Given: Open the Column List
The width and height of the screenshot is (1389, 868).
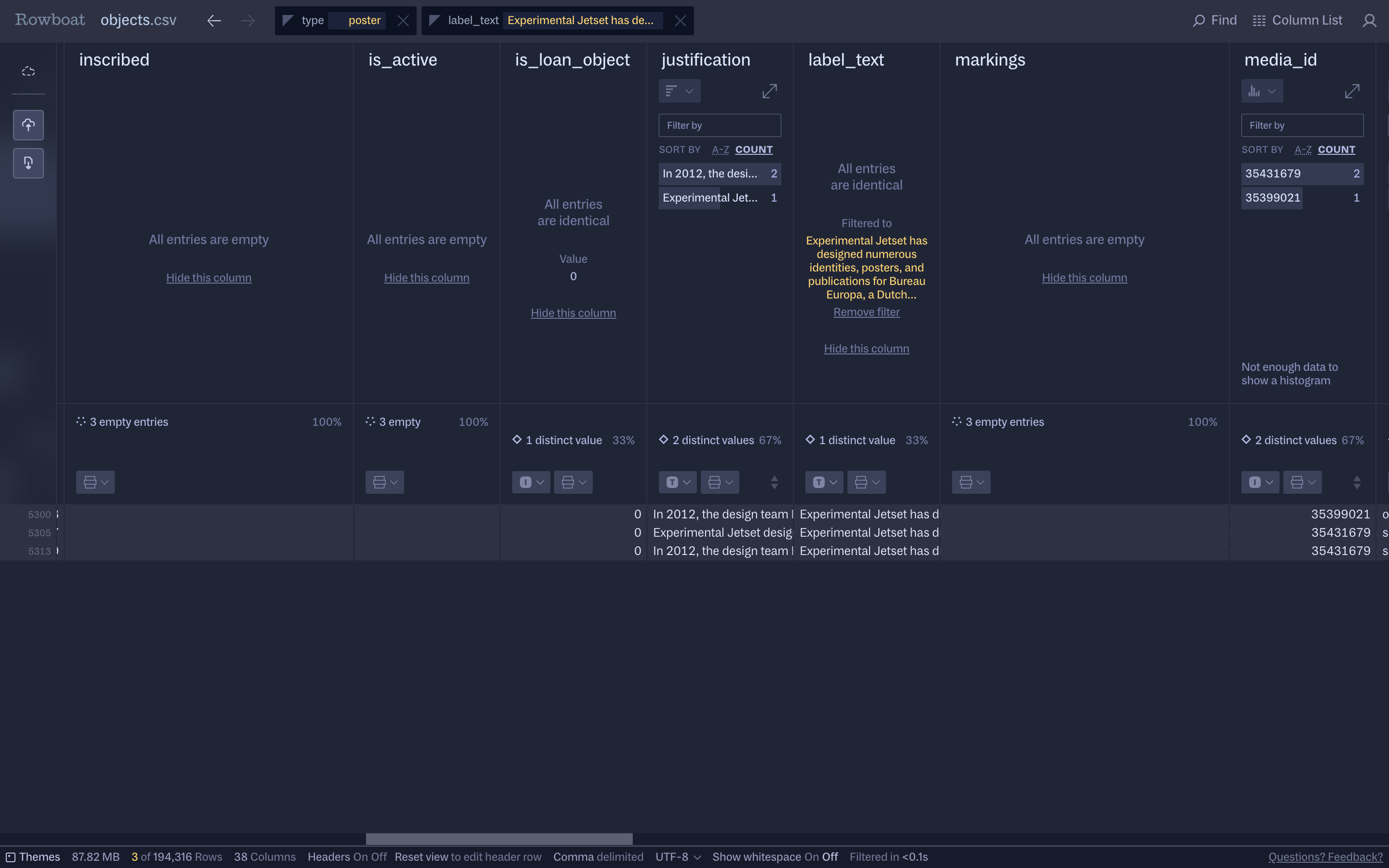Looking at the screenshot, I should (1297, 21).
